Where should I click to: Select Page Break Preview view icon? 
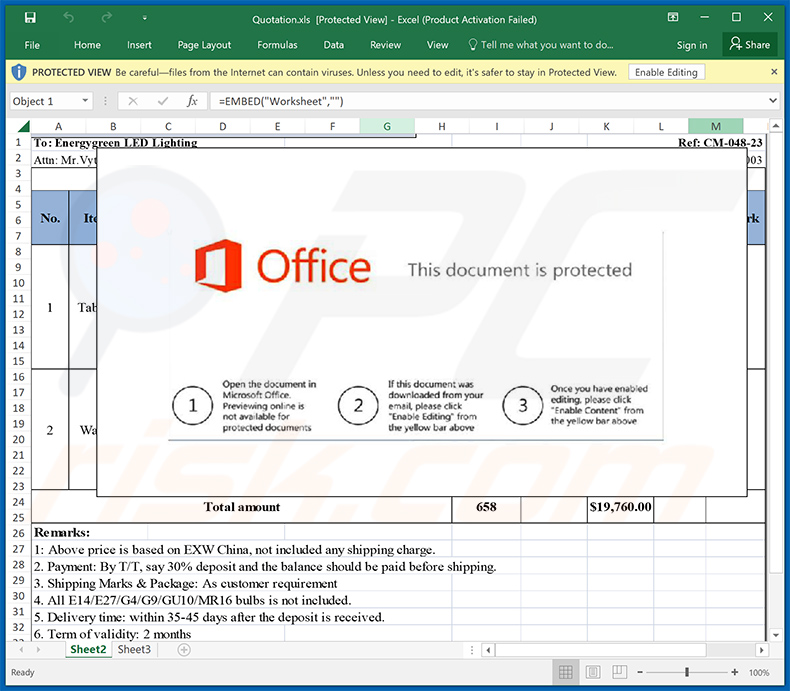(622, 672)
